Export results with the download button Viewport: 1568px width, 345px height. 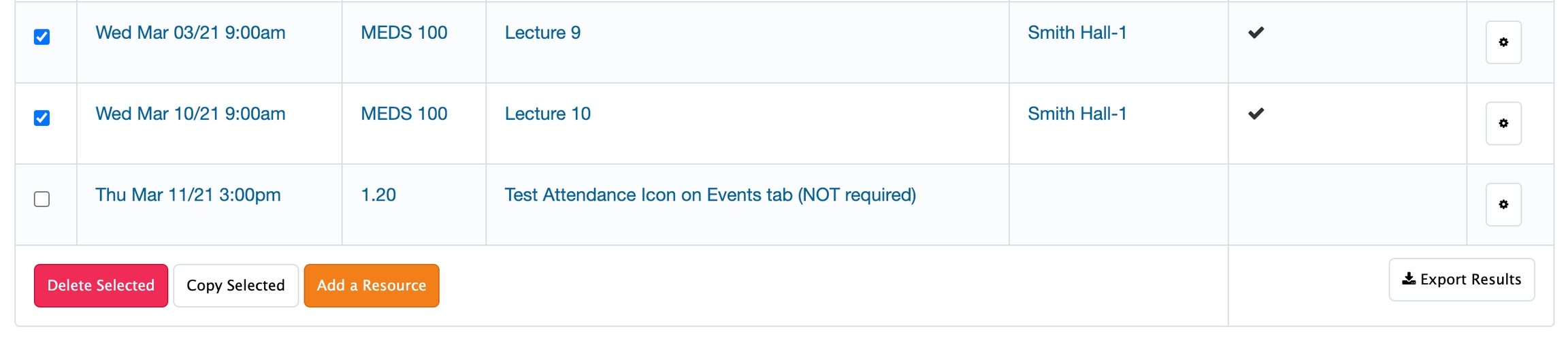(1461, 280)
